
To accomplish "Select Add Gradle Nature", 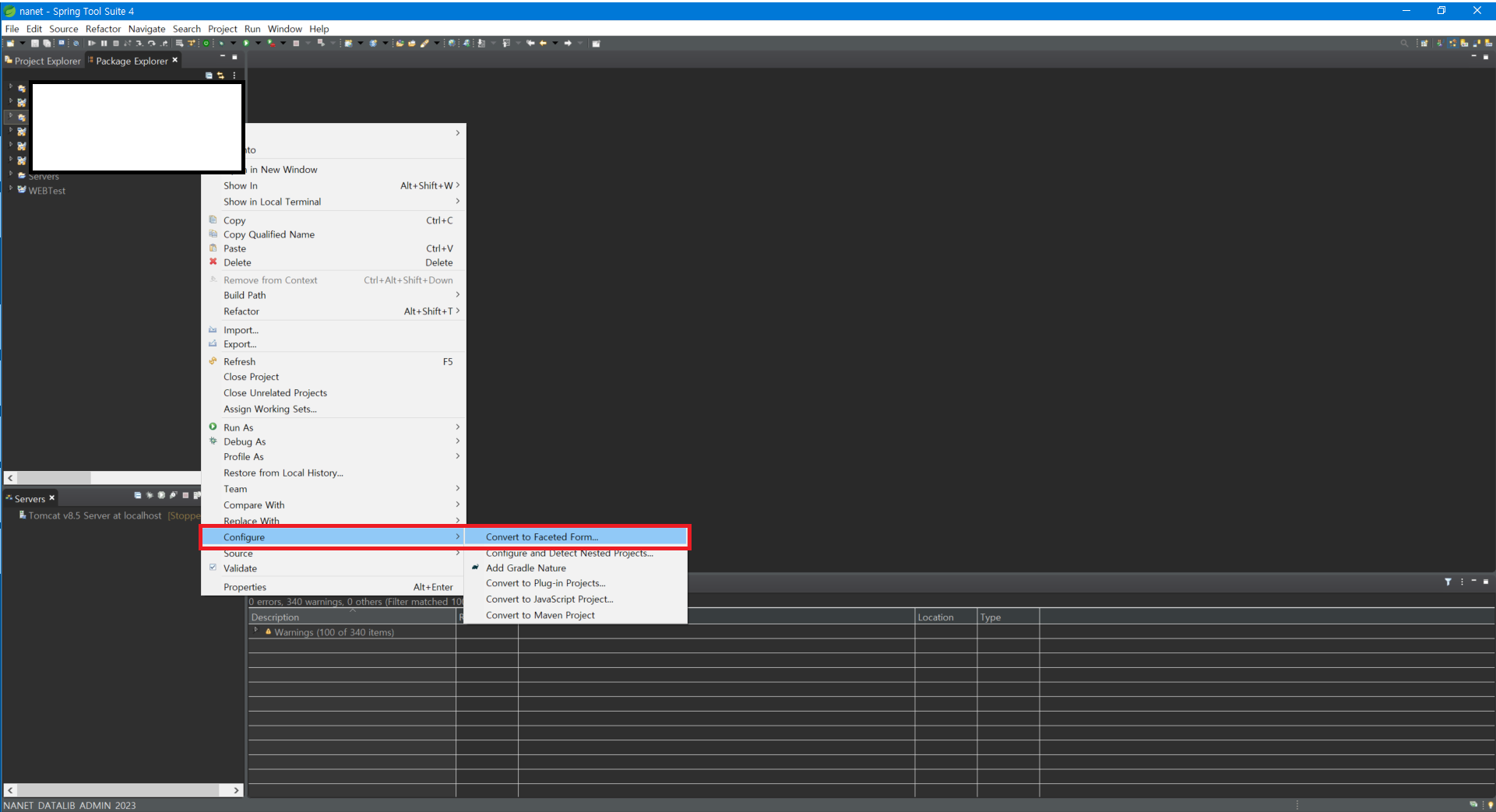I will click(x=576, y=568).
